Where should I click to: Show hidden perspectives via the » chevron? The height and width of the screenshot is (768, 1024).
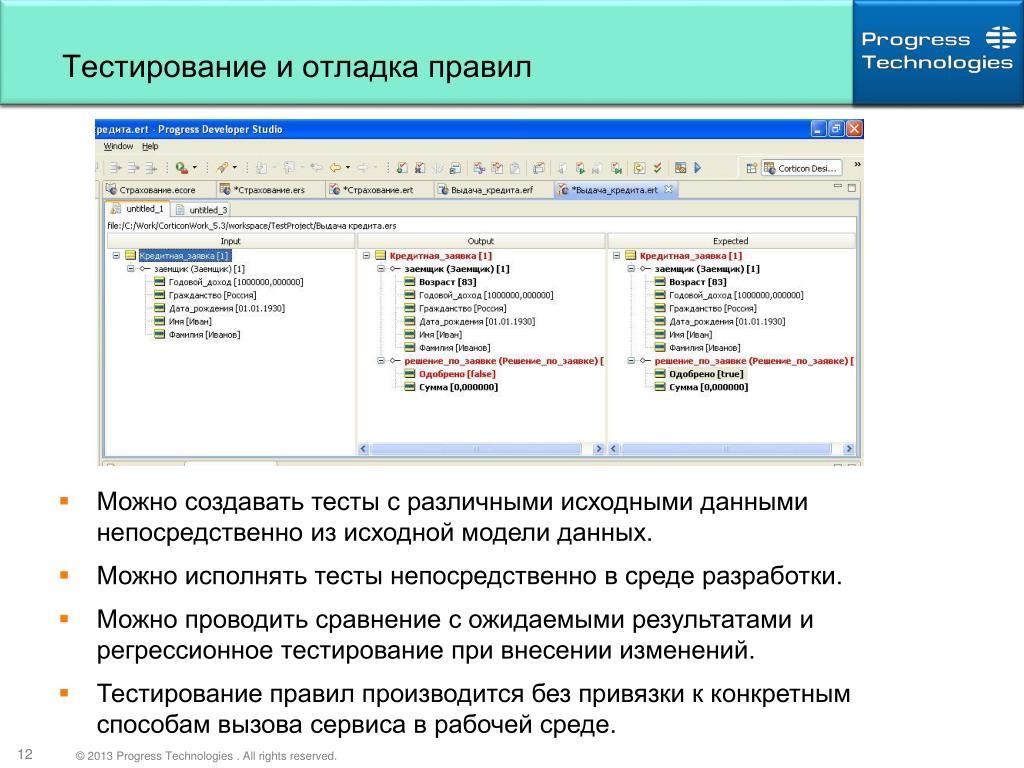coord(857,165)
